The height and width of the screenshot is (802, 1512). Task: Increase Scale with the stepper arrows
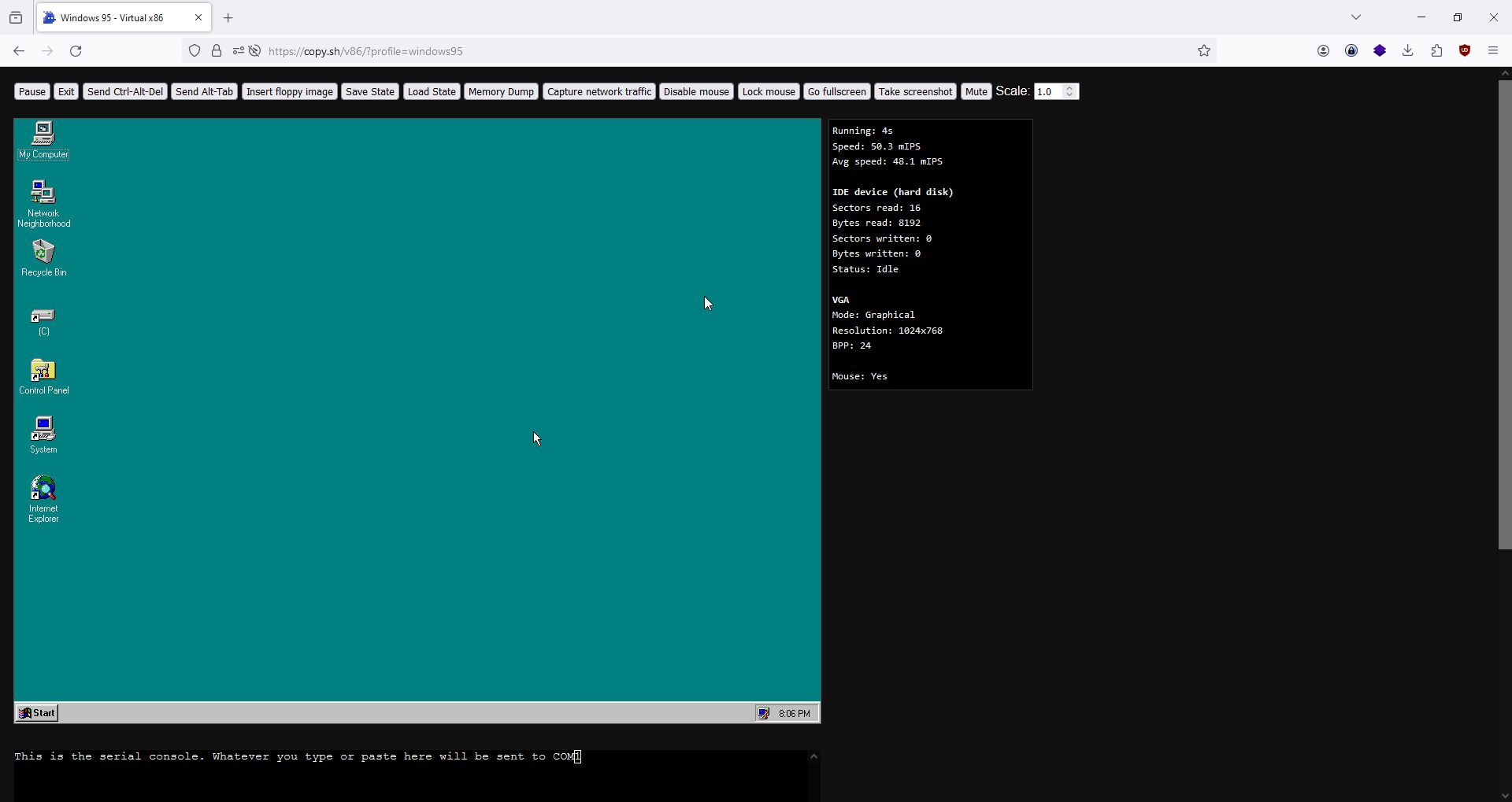pos(1069,88)
